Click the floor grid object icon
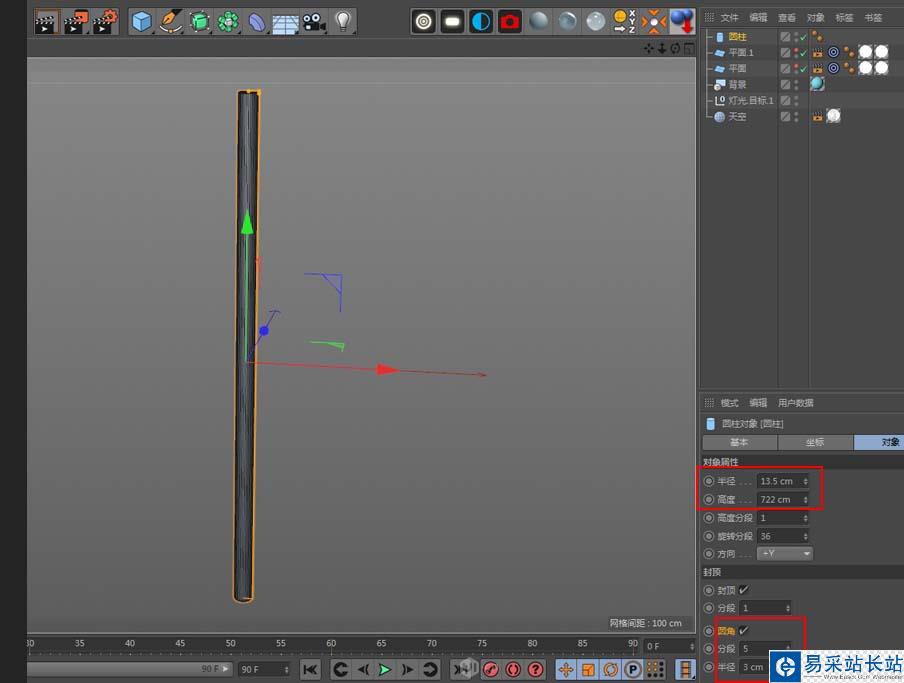The height and width of the screenshot is (683, 904). [x=285, y=21]
